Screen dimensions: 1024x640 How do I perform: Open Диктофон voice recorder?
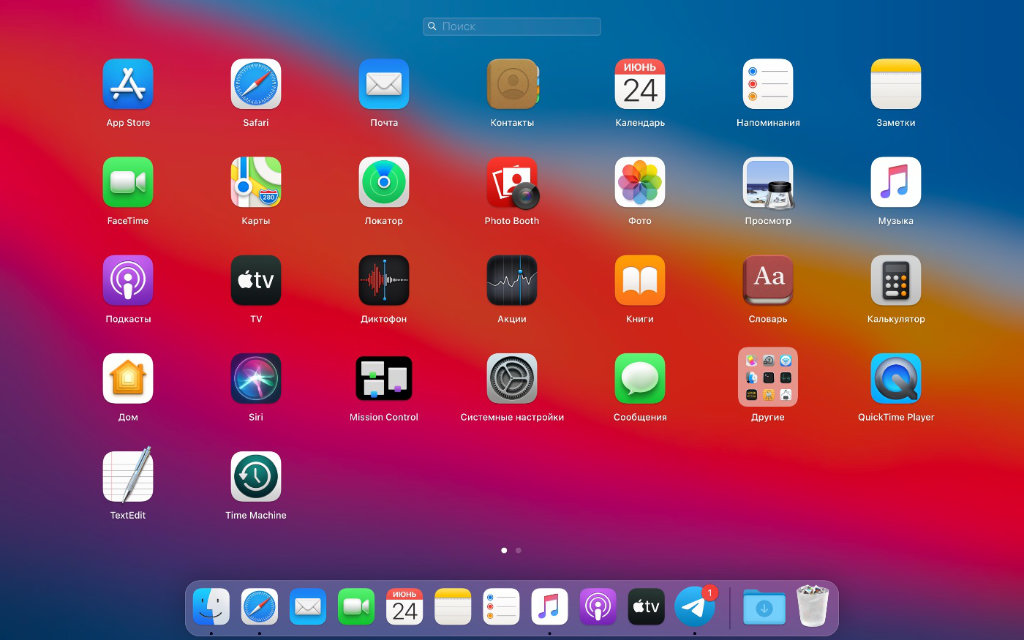384,280
